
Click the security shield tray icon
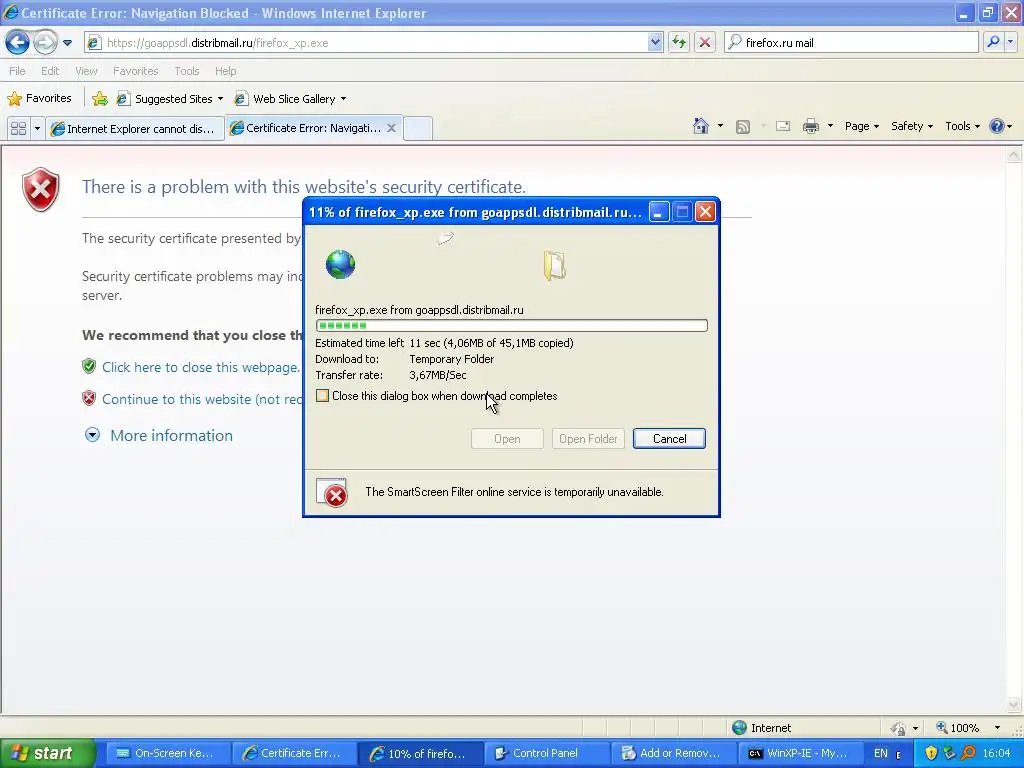point(931,753)
